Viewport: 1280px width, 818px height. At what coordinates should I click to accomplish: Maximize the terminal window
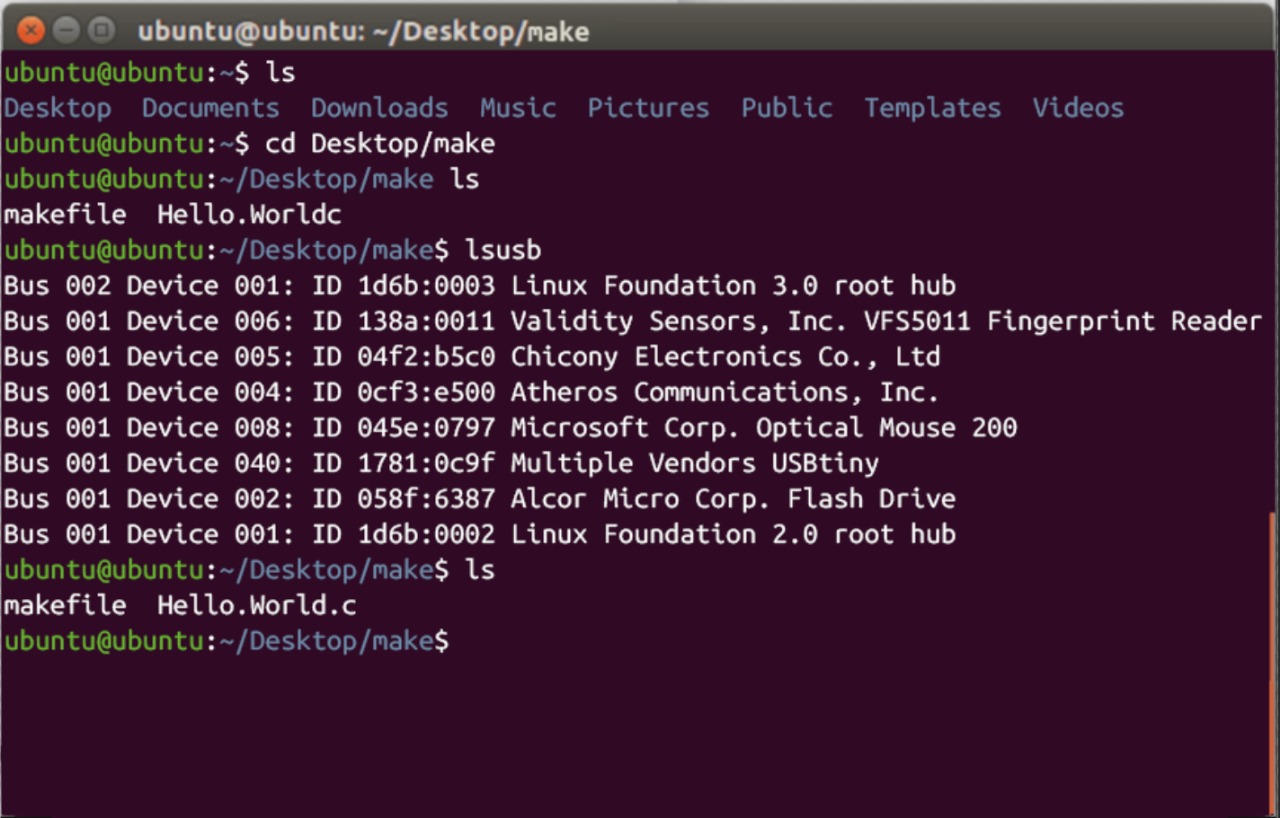click(x=100, y=30)
